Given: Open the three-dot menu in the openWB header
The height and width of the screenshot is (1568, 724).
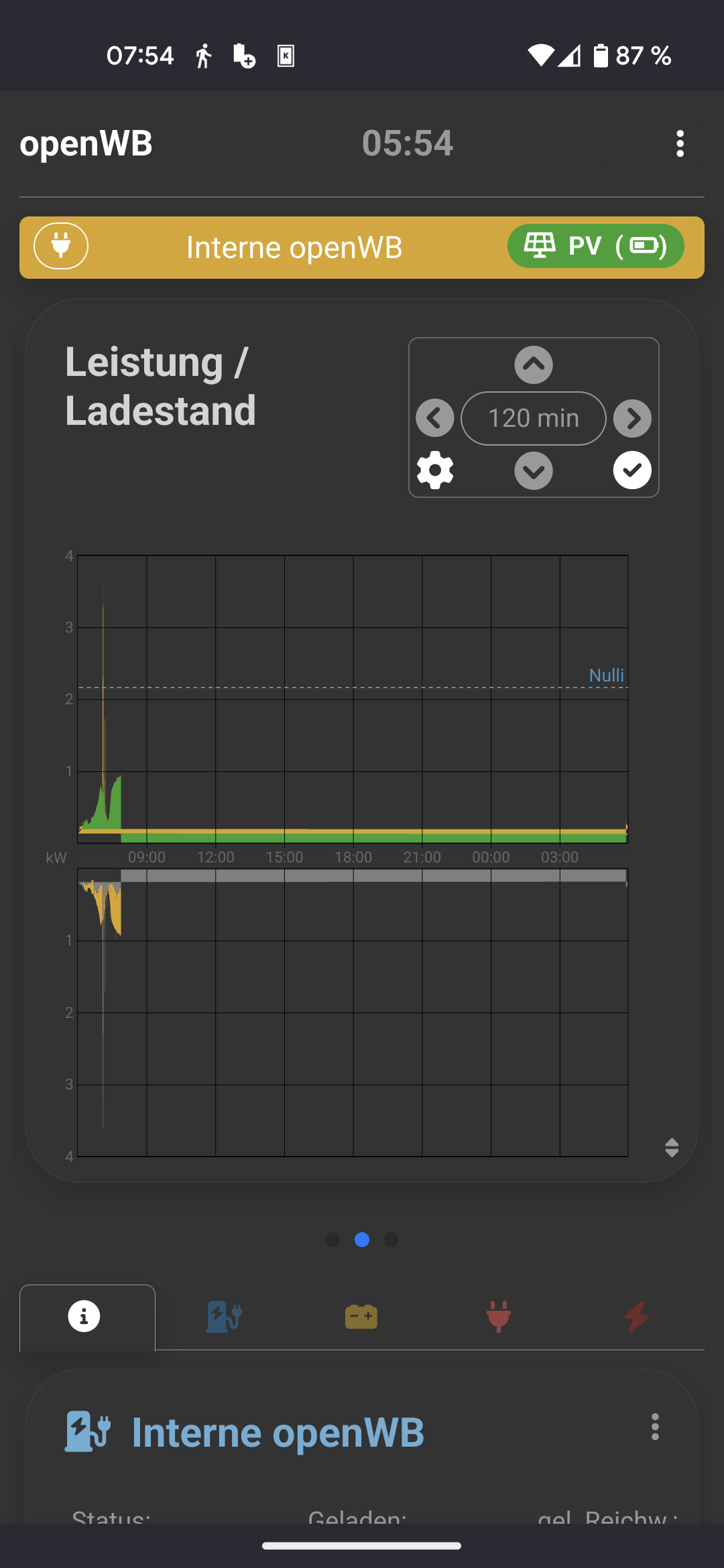Looking at the screenshot, I should point(680,143).
